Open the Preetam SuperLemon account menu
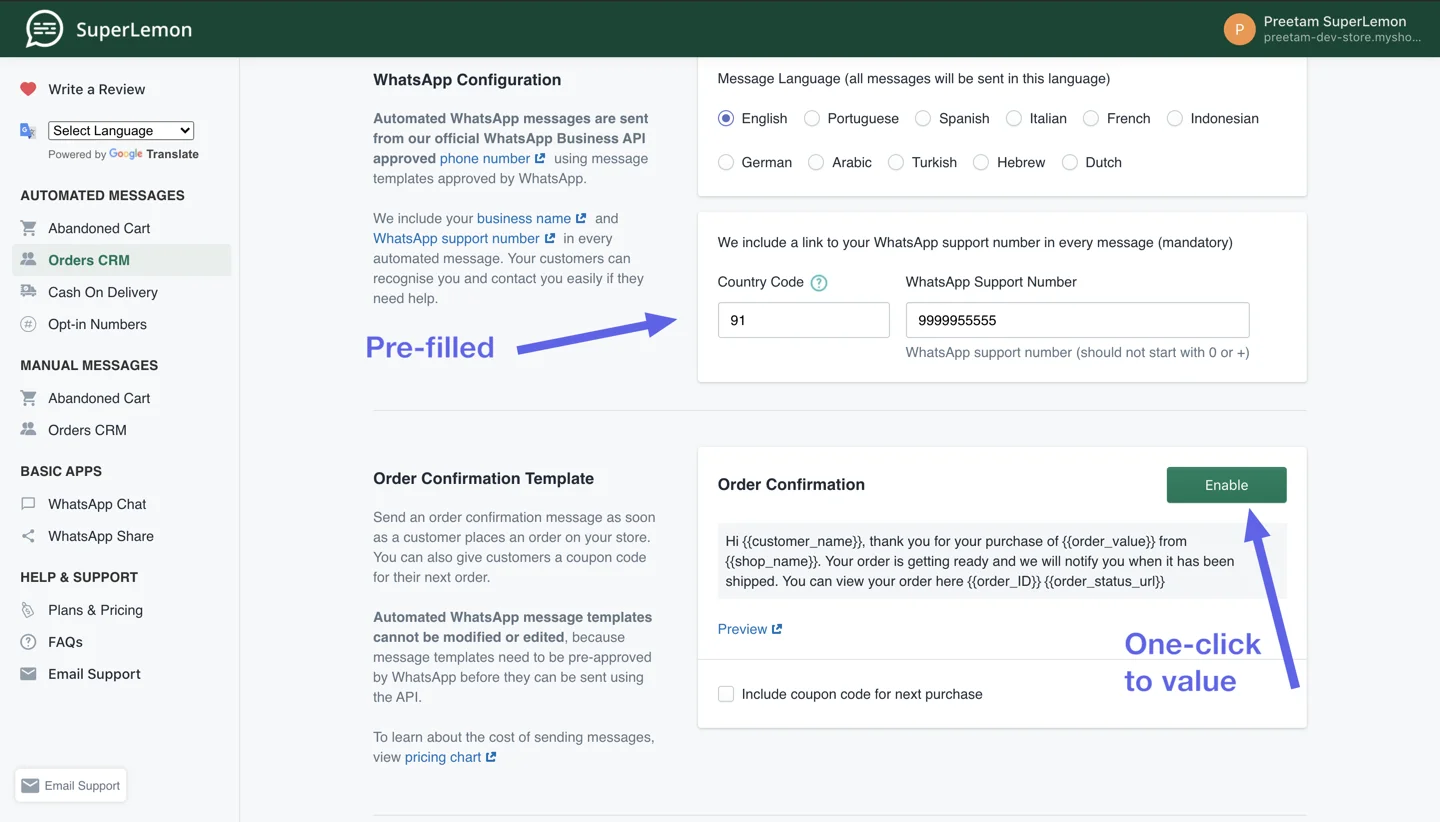 [x=1322, y=29]
